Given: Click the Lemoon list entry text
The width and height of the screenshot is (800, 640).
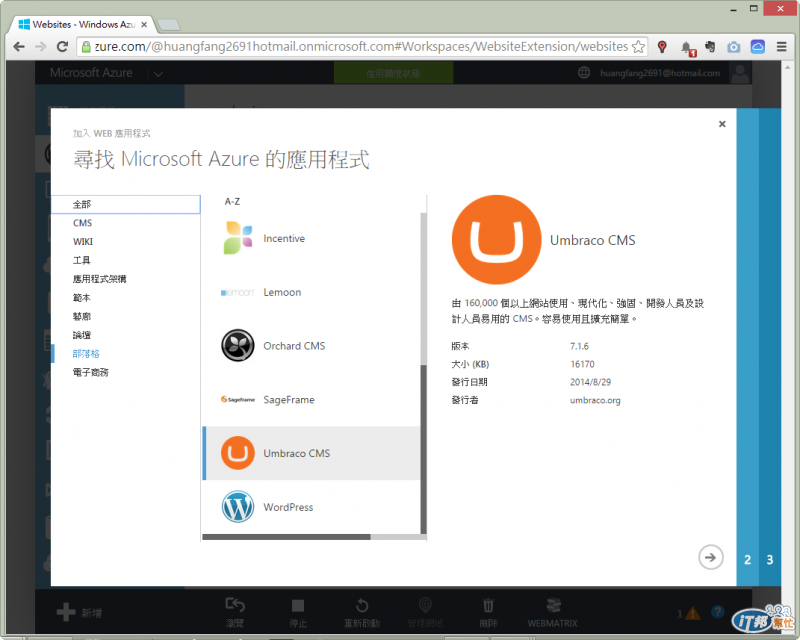Looking at the screenshot, I should pos(282,292).
